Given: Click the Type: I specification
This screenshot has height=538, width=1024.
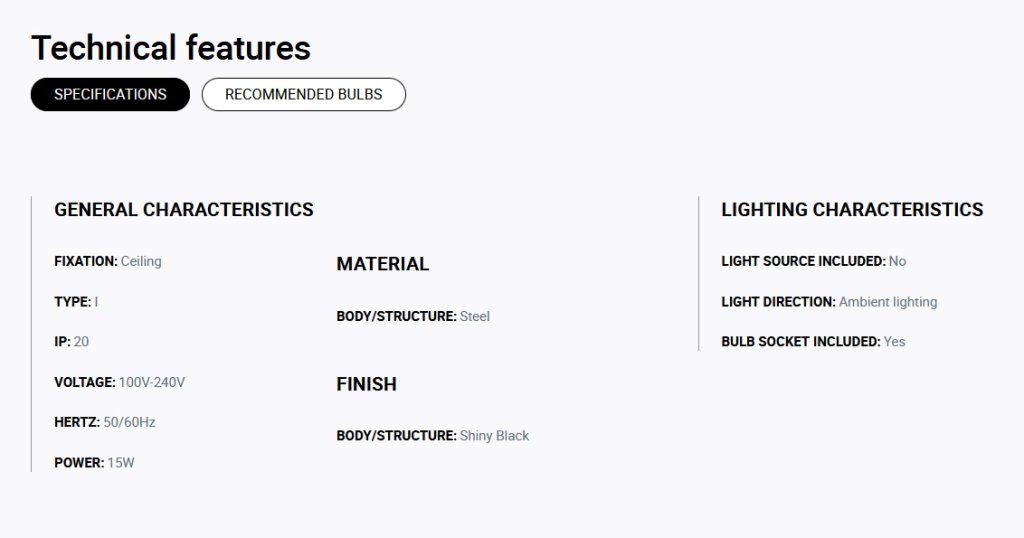Looking at the screenshot, I should click(x=76, y=302).
